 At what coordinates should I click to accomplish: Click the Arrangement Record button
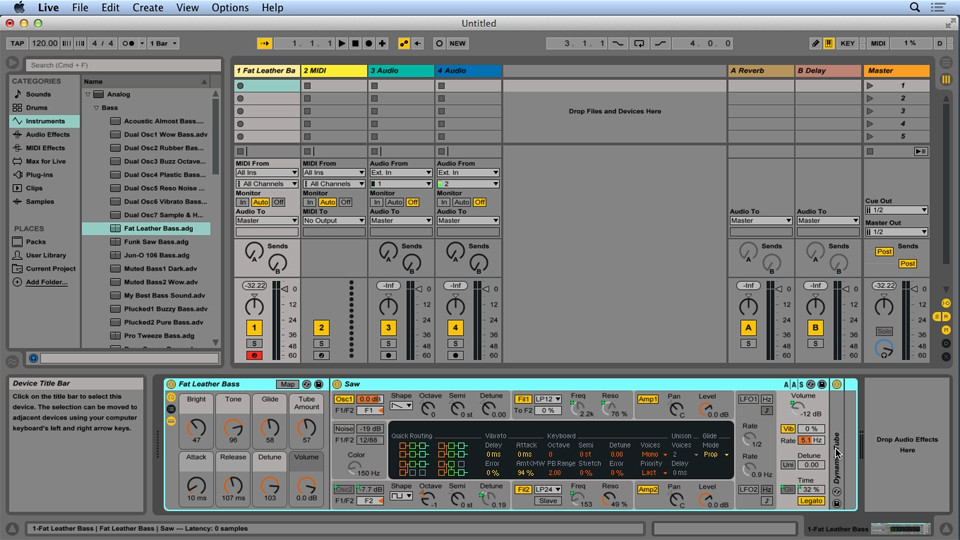coord(369,43)
